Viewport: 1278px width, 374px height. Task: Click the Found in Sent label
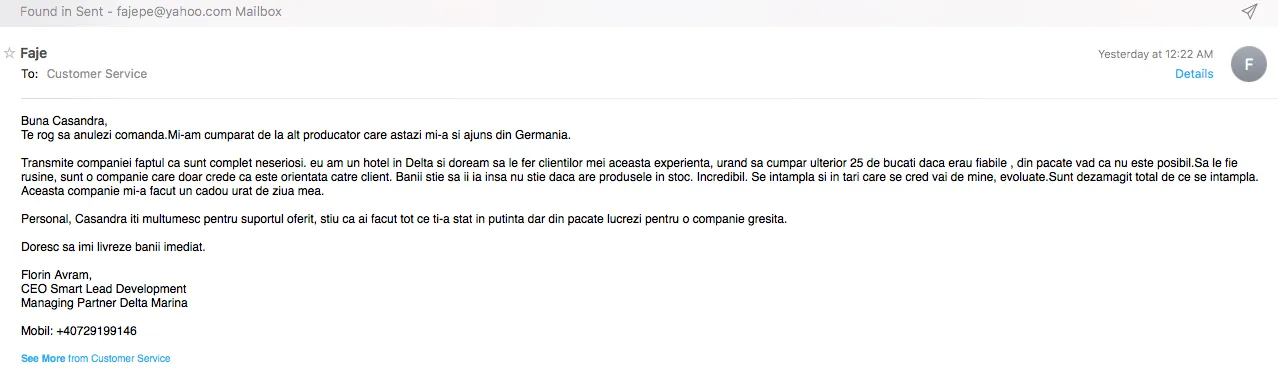click(x=65, y=12)
